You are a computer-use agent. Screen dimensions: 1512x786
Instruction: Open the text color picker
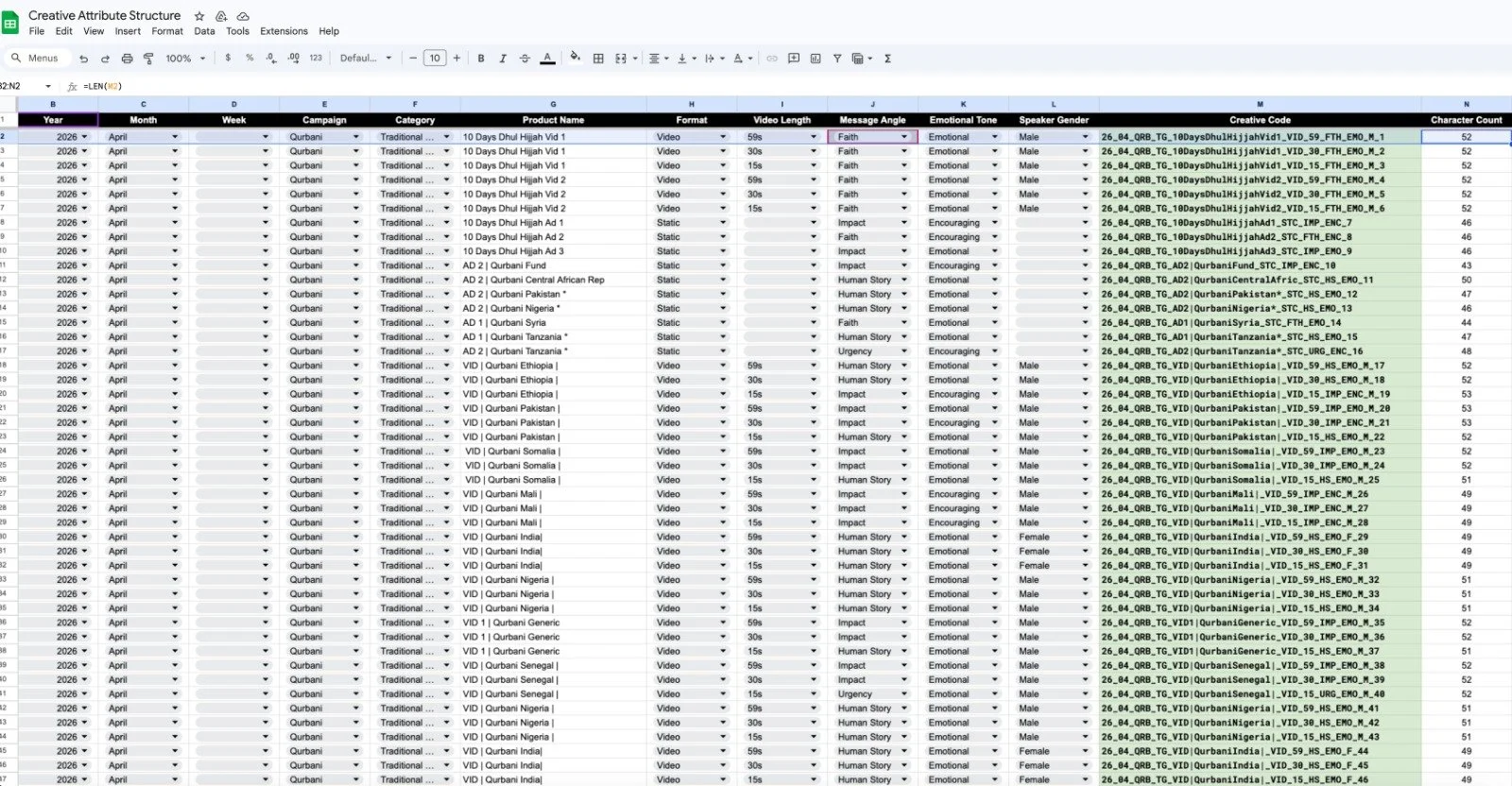tap(547, 59)
